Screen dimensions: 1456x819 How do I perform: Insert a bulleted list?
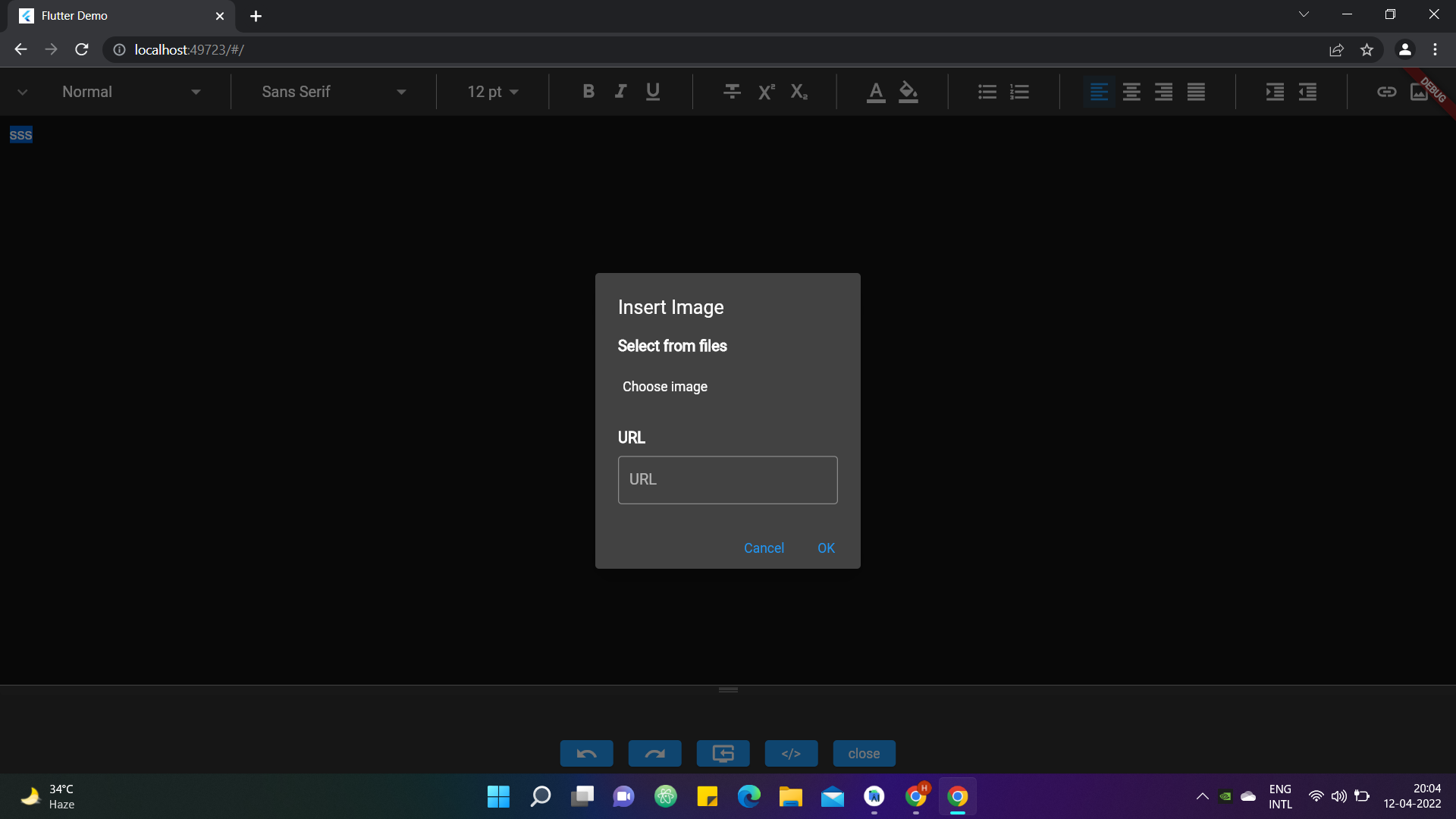click(987, 92)
